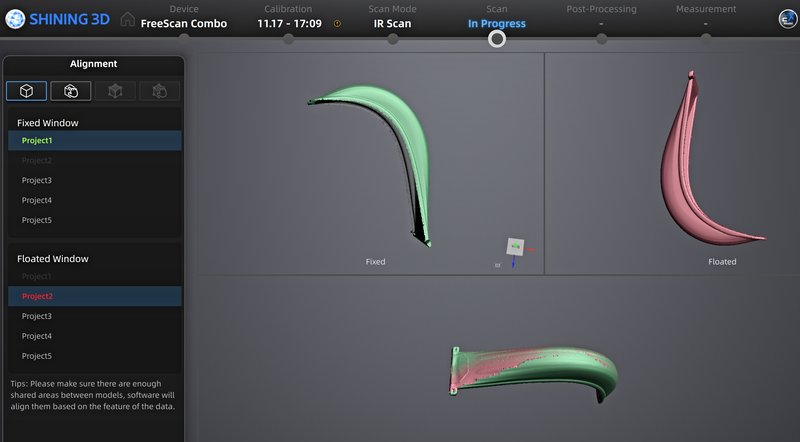
Task: Click the home icon in top bar
Action: (x=128, y=19)
